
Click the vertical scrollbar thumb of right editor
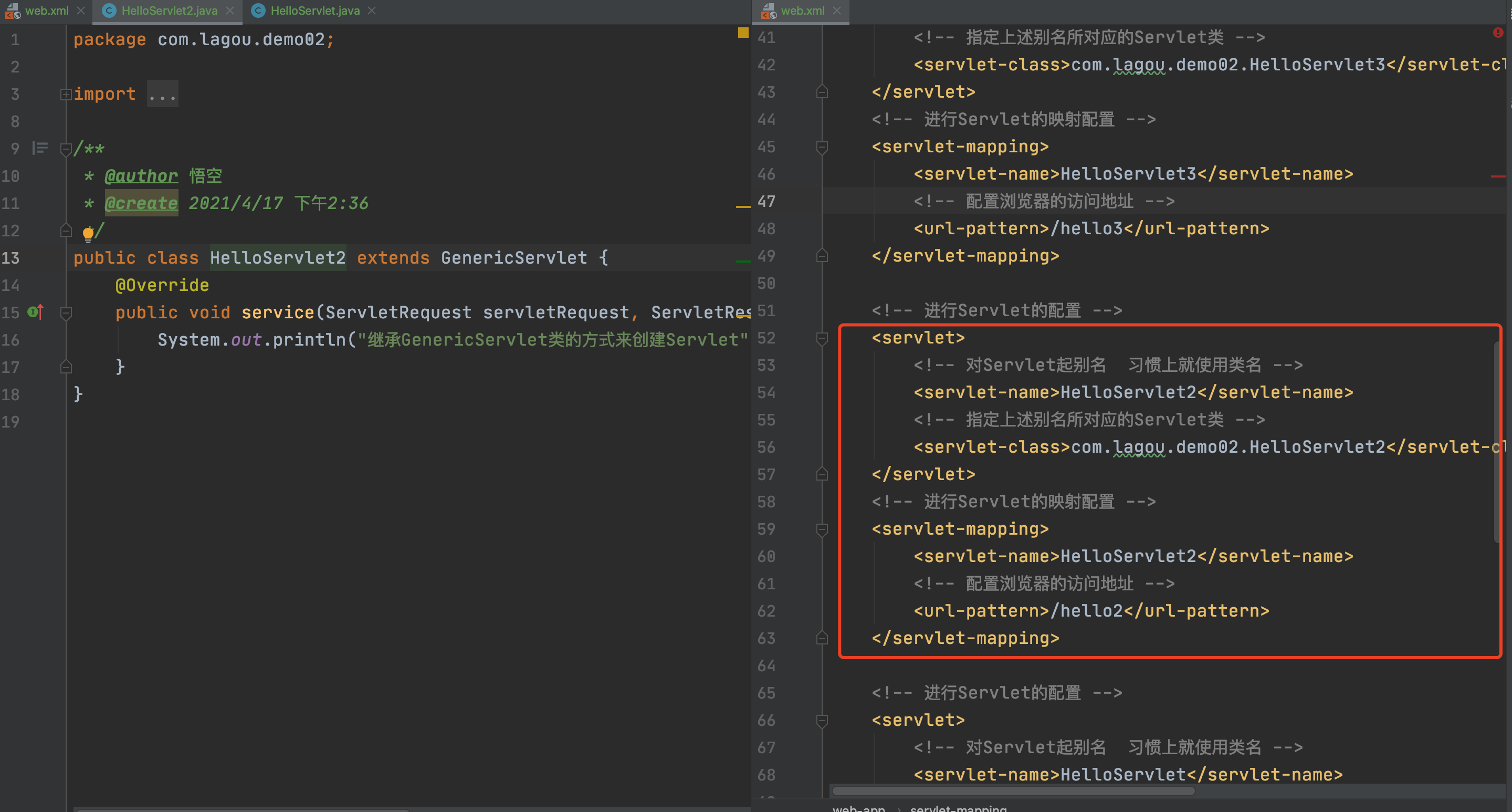click(1496, 442)
